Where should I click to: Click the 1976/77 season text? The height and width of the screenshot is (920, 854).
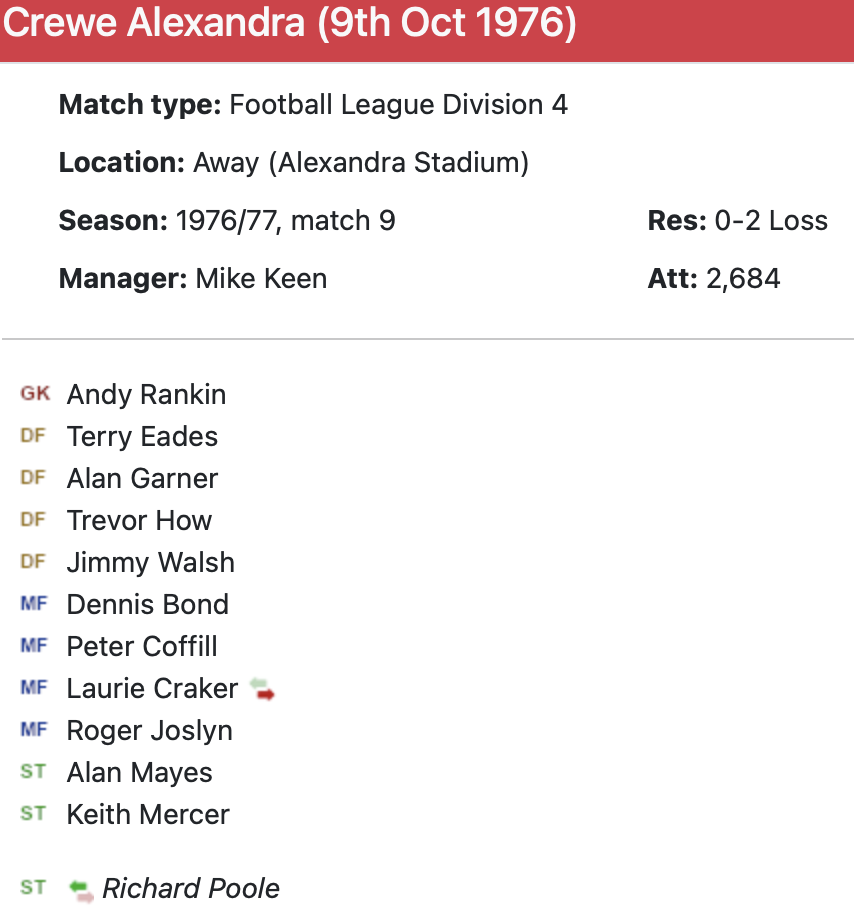click(228, 220)
